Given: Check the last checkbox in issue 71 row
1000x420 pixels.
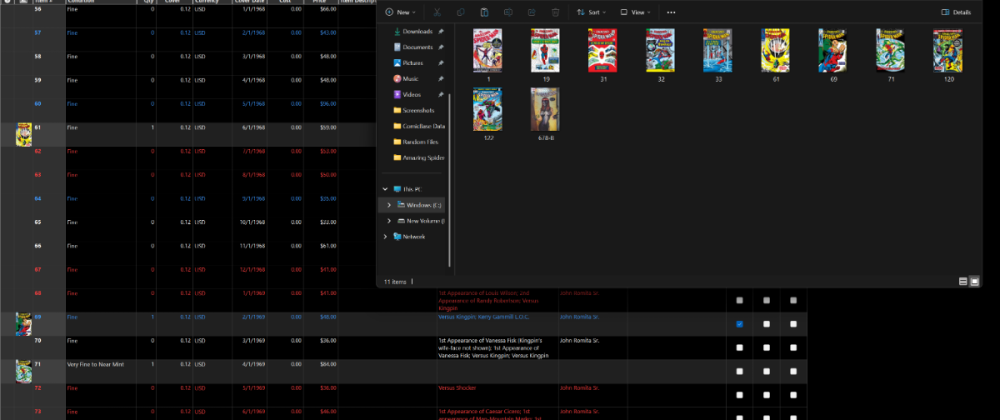Looking at the screenshot, I should (x=793, y=371).
